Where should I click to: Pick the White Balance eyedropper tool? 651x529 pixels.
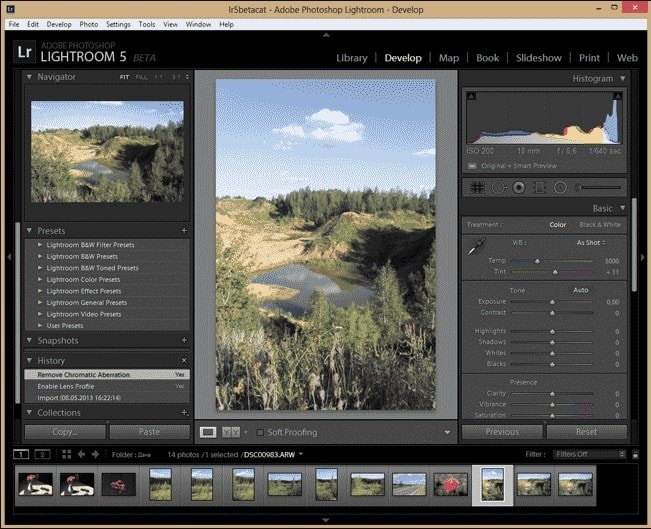pyautogui.click(x=477, y=244)
